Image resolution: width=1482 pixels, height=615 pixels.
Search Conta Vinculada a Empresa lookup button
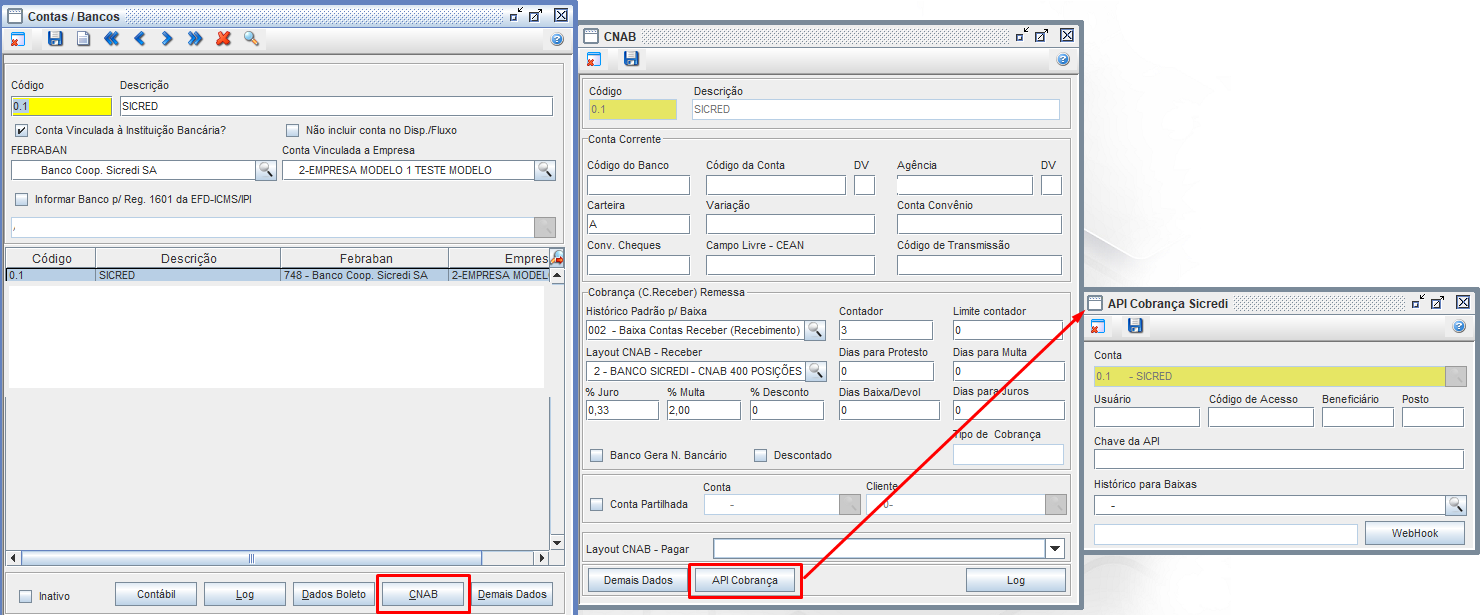(x=544, y=170)
